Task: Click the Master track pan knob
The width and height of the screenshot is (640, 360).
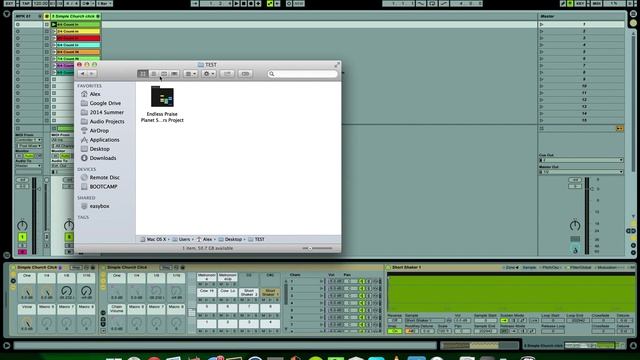Action: [x=575, y=225]
